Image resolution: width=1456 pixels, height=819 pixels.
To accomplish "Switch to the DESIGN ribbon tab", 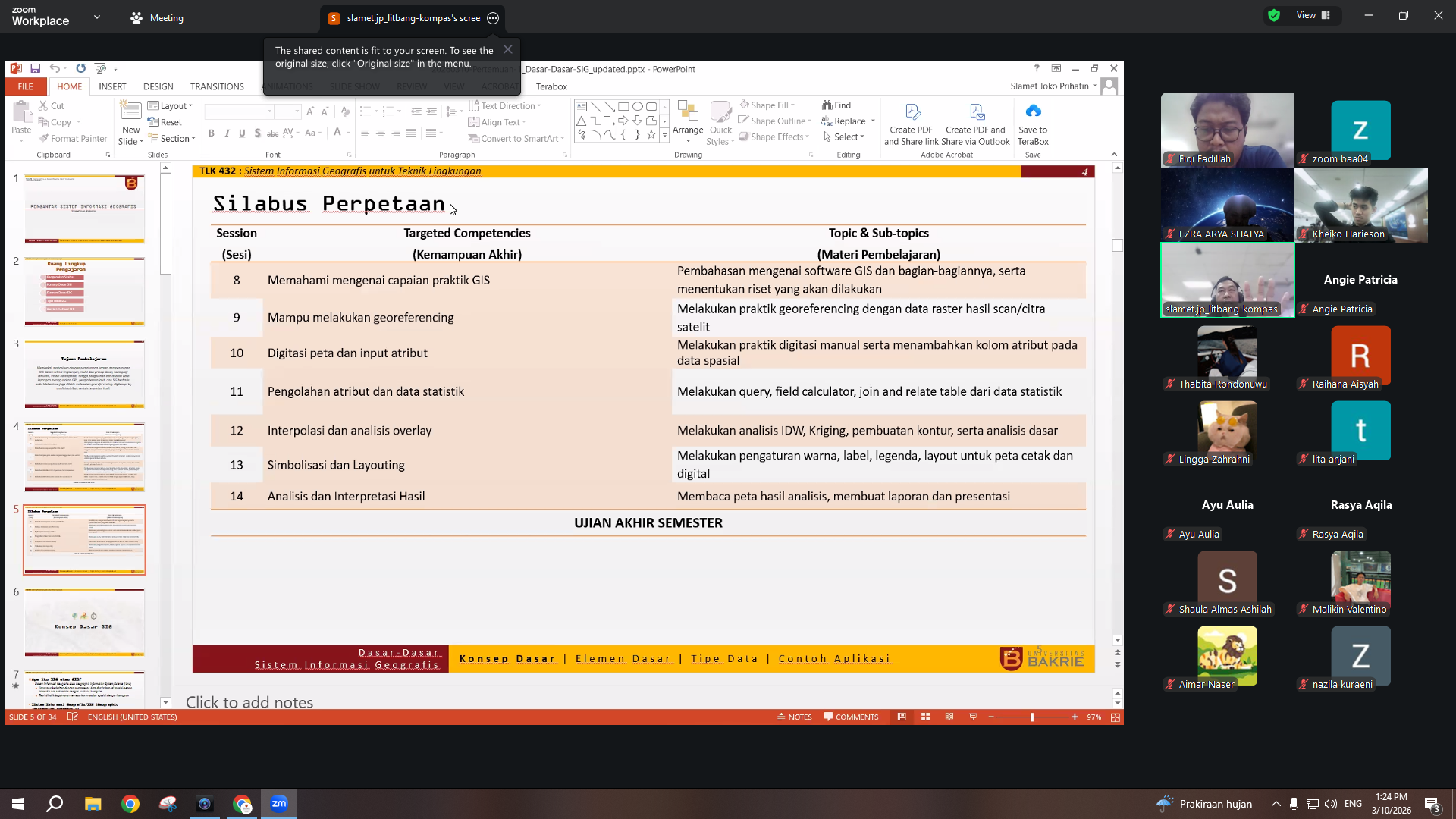I will (x=158, y=87).
